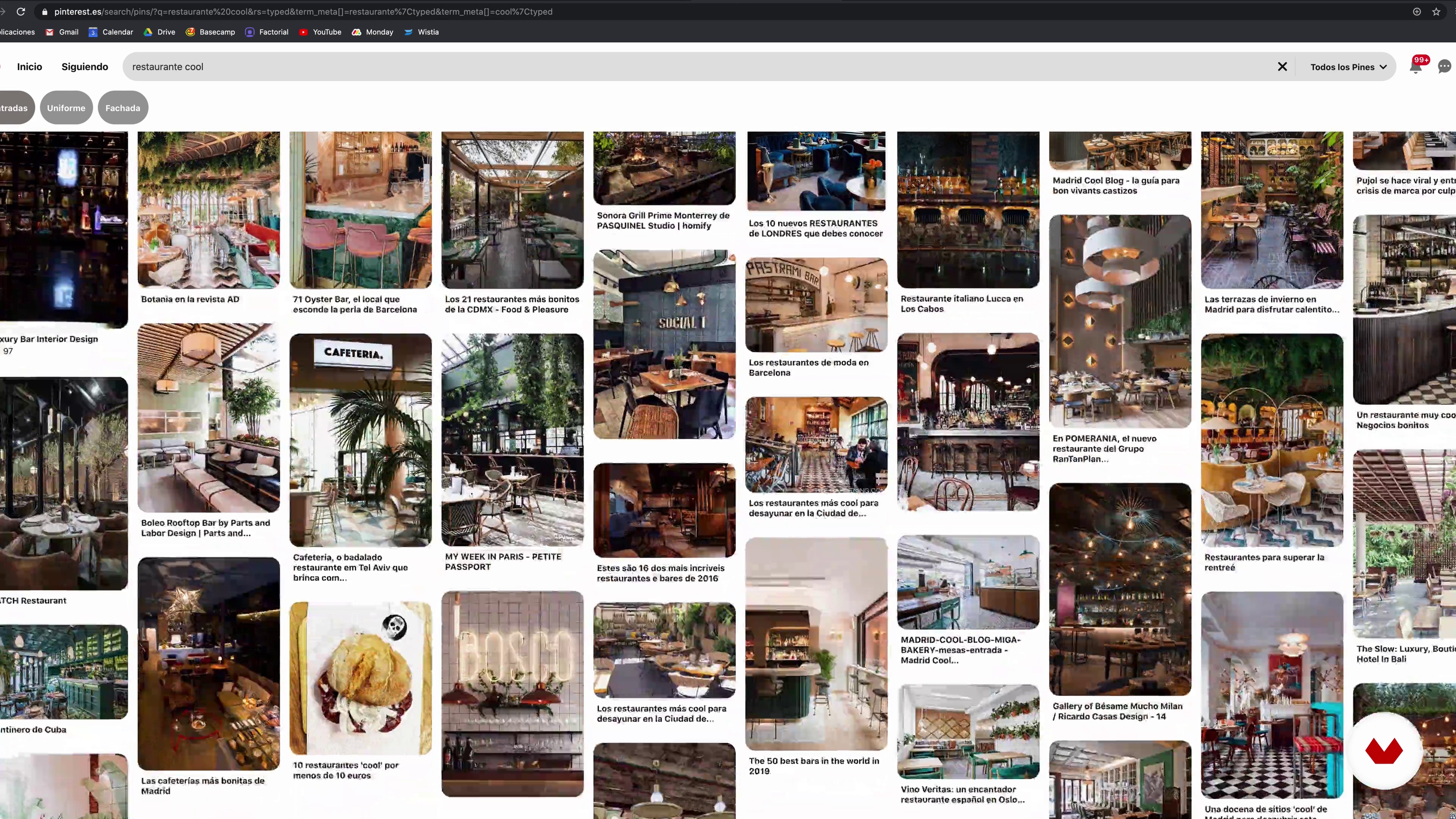This screenshot has height=819, width=1456.
Task: Open the Botania en la revista AD pin
Action: pos(209,210)
